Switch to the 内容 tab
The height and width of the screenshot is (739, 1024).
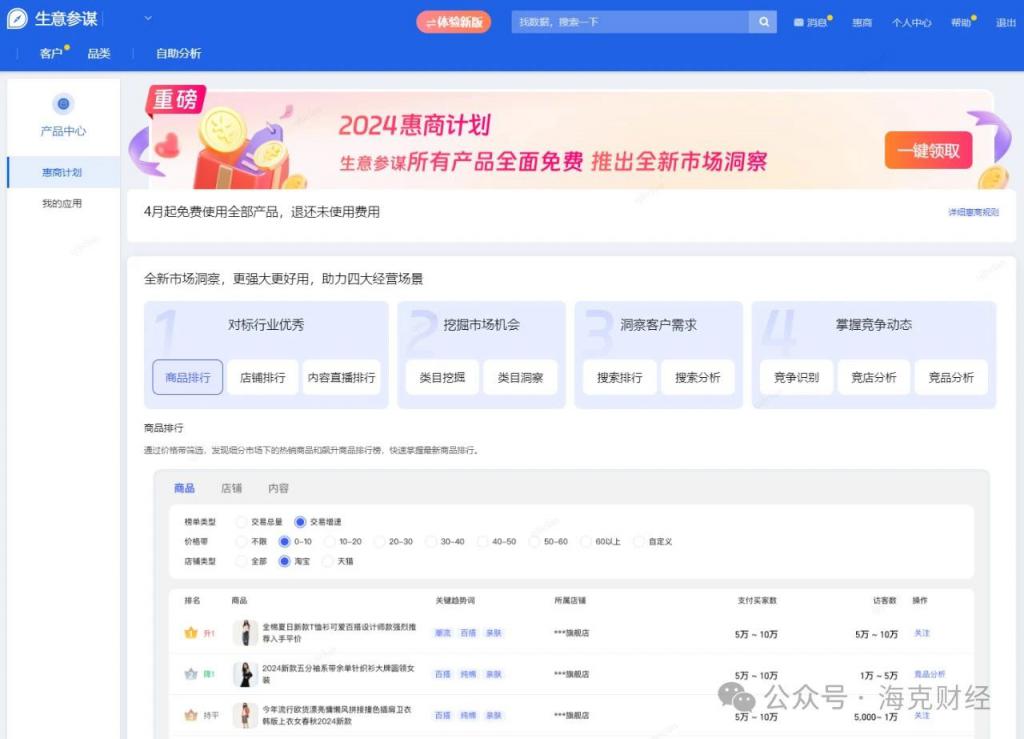coord(278,488)
